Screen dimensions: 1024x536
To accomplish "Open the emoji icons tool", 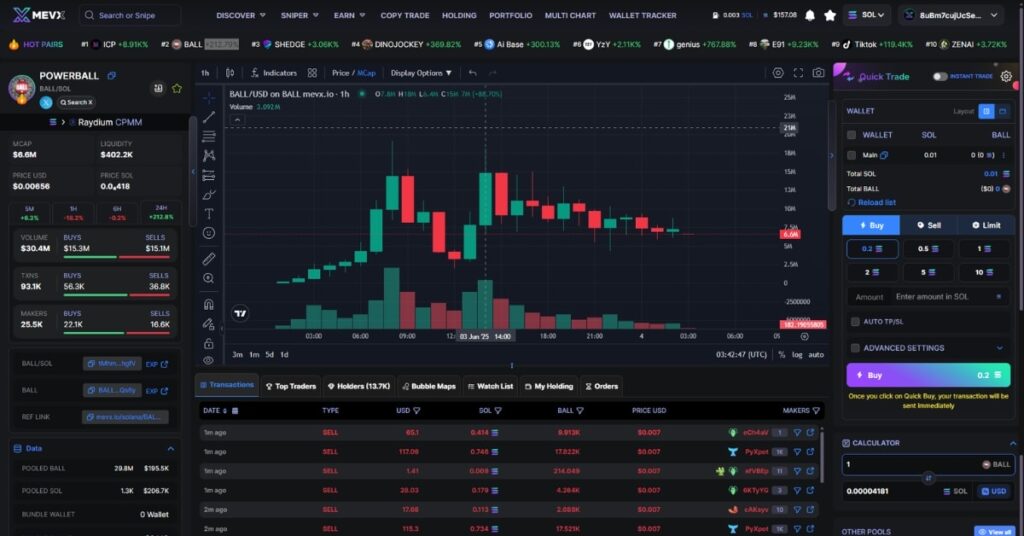I will click(208, 233).
